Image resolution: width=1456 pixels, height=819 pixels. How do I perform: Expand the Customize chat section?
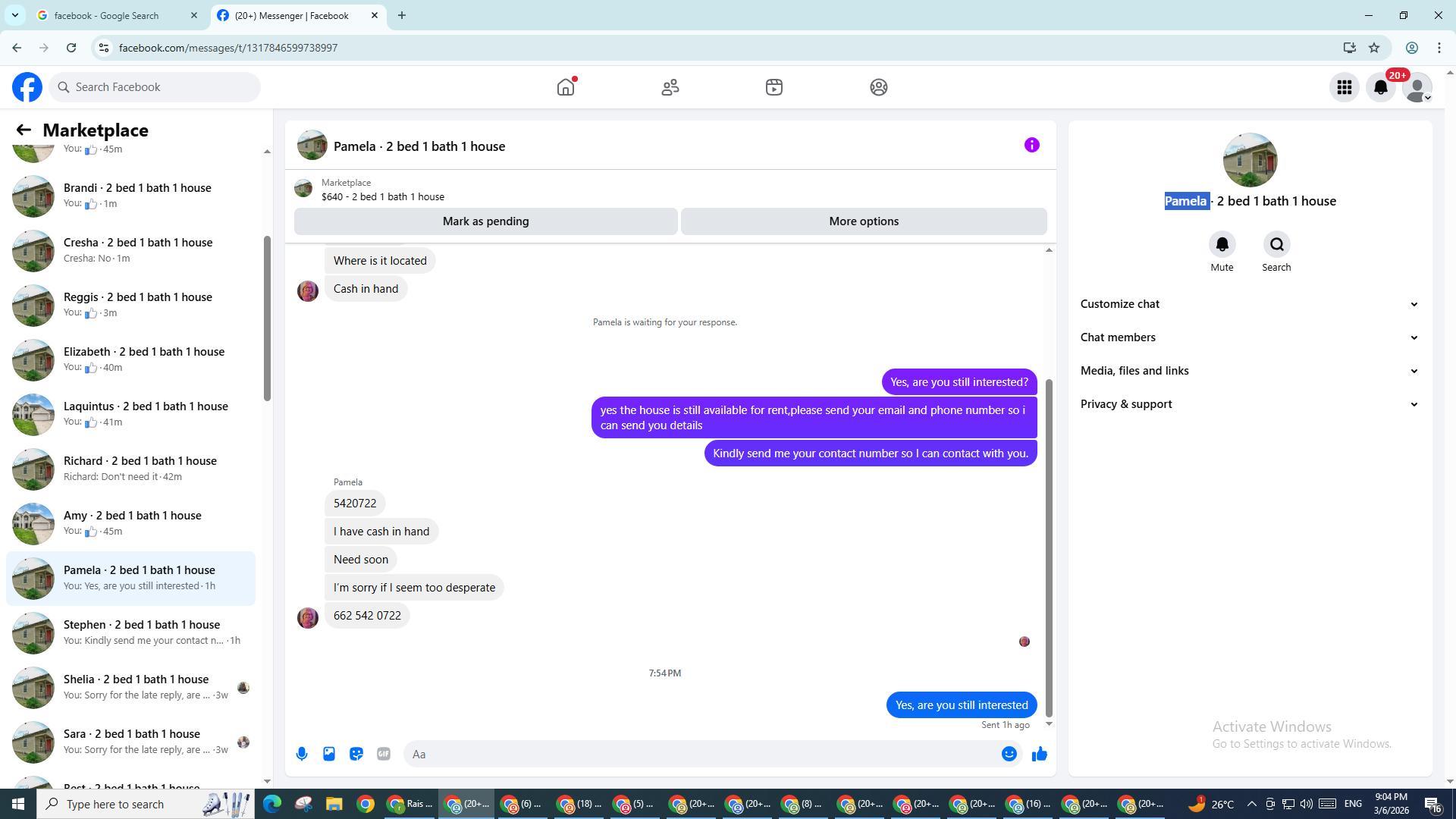pos(1249,304)
